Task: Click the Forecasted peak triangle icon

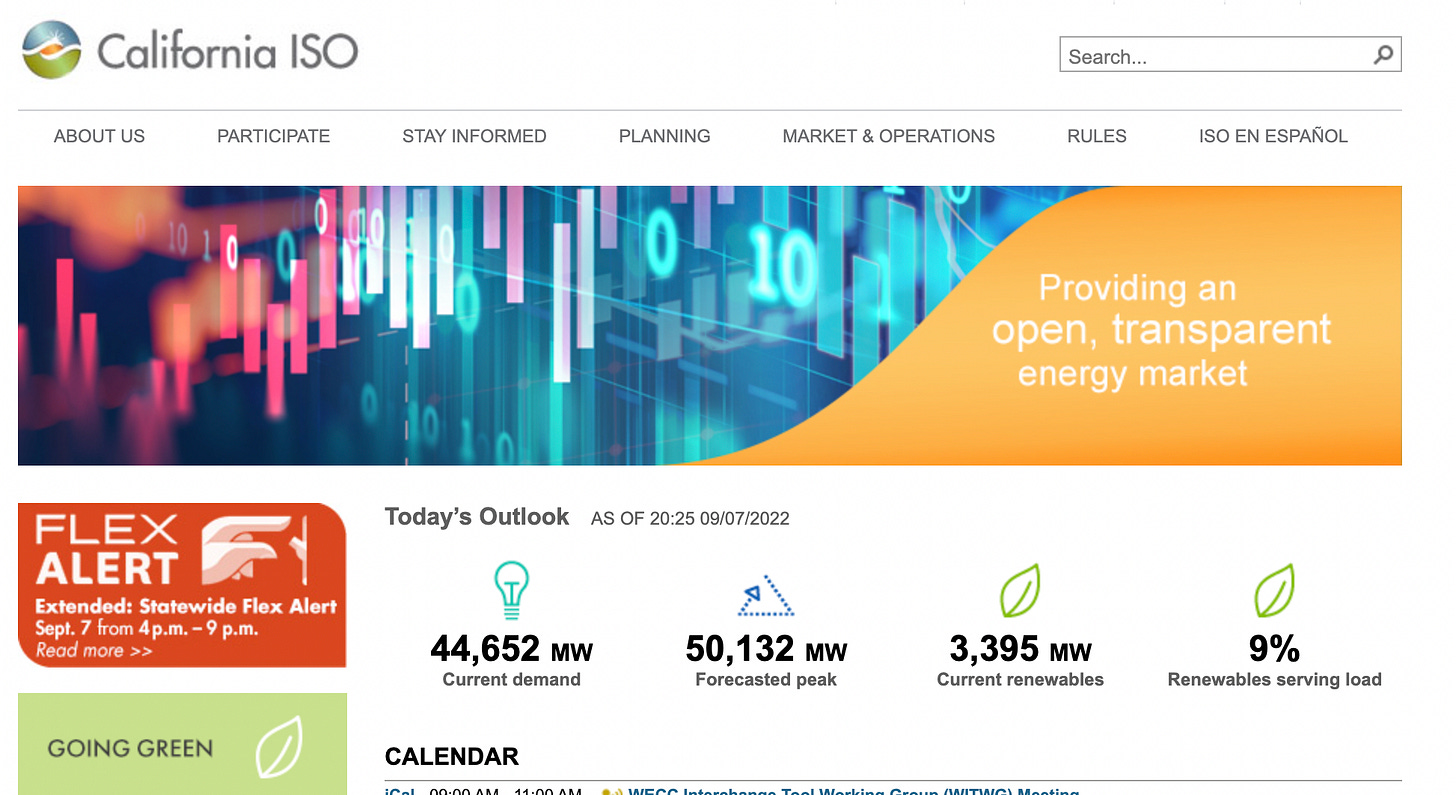Action: click(x=766, y=595)
